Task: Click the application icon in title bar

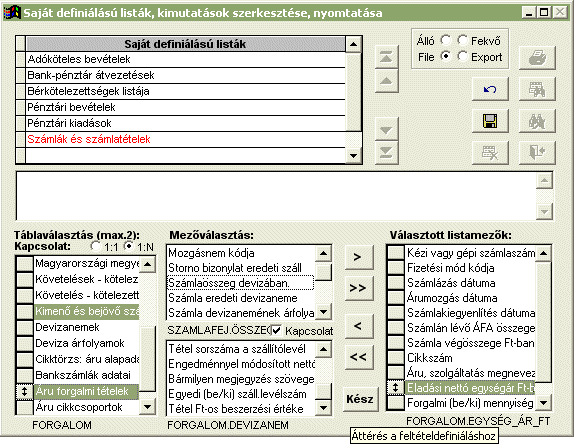Action: (12, 12)
